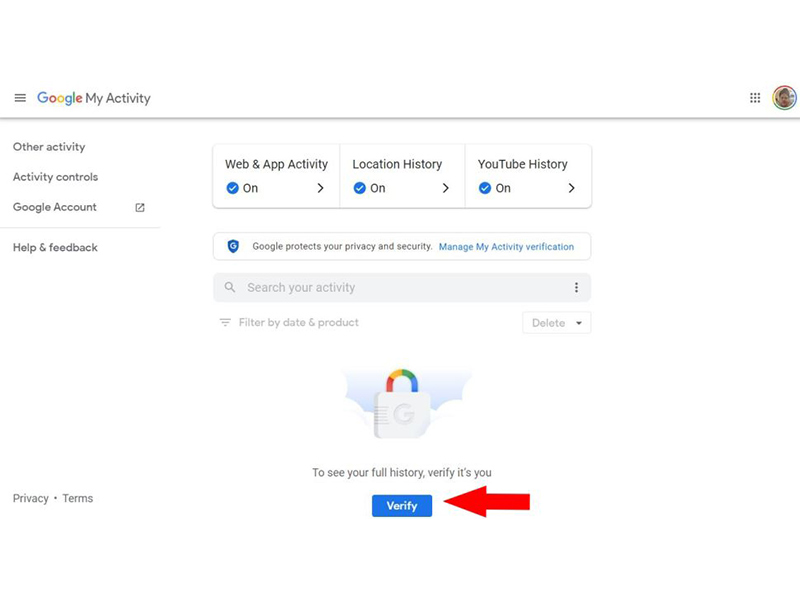Click the search magnifier icon
Image resolution: width=800 pixels, height=600 pixels.
coord(230,287)
